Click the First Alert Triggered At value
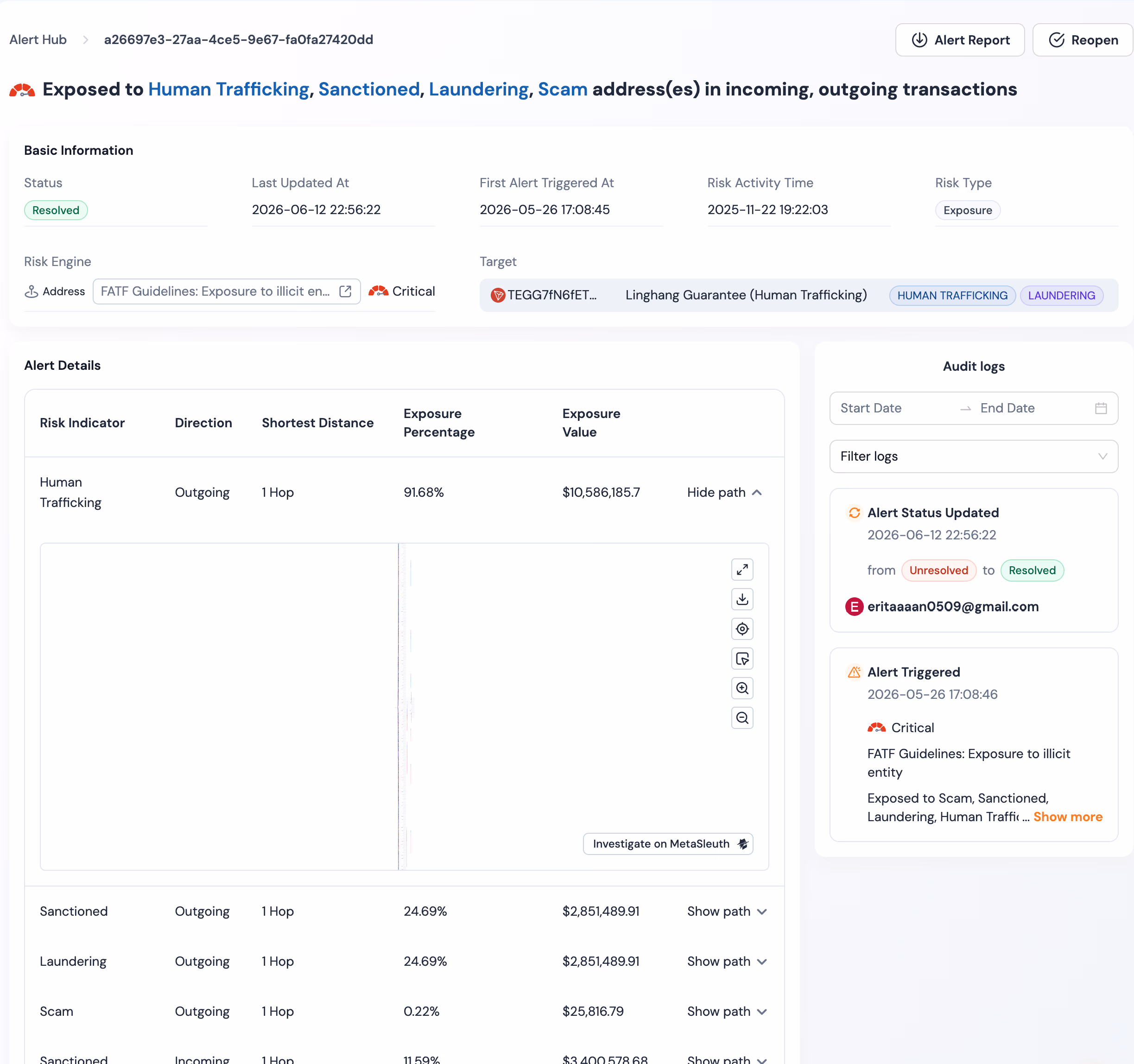Screen dimensions: 1134x1064 pyautogui.click(x=544, y=210)
